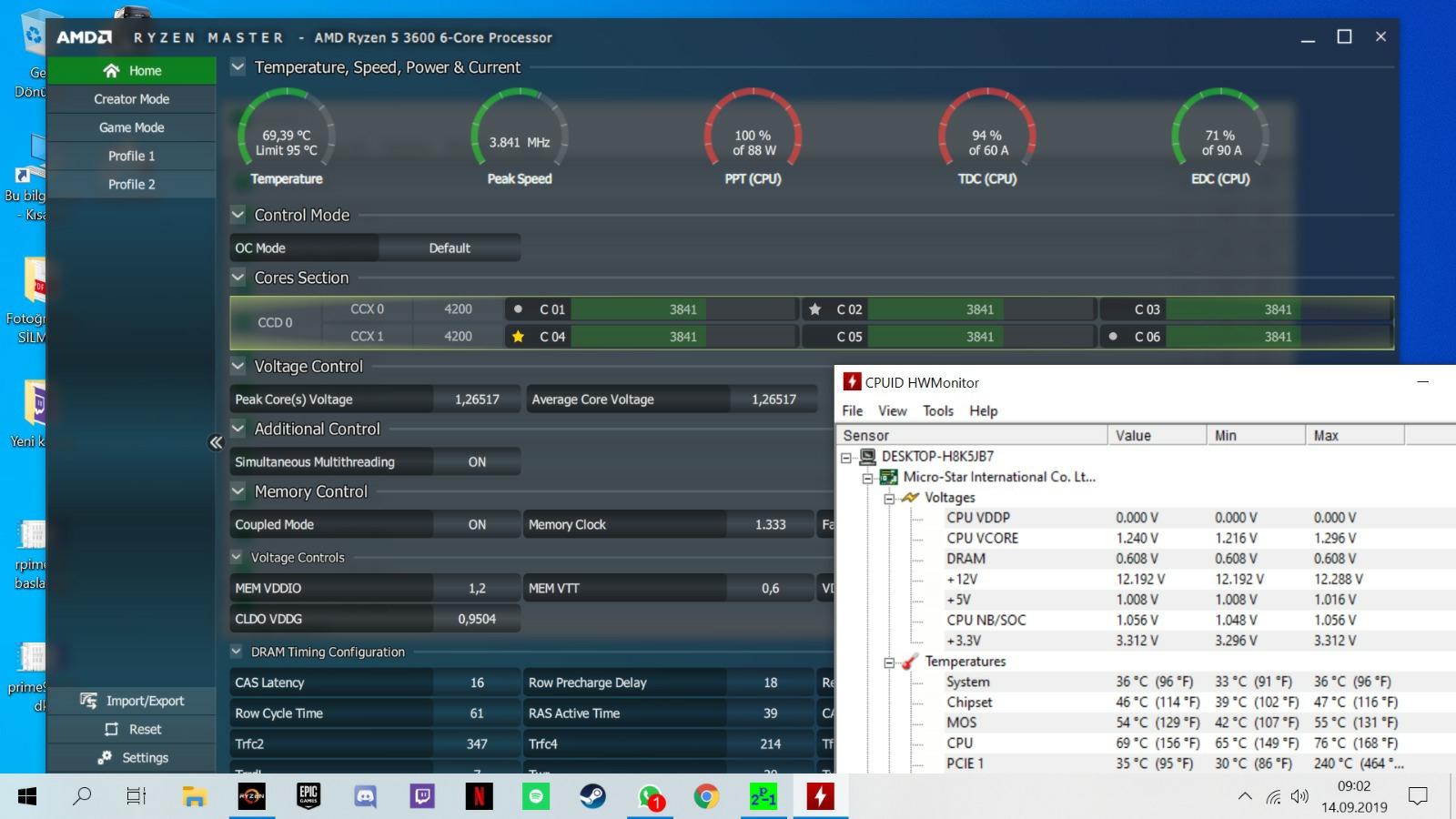Viewport: 1456px width, 819px height.
Task: Select Profile 1 in sidebar
Action: point(132,156)
